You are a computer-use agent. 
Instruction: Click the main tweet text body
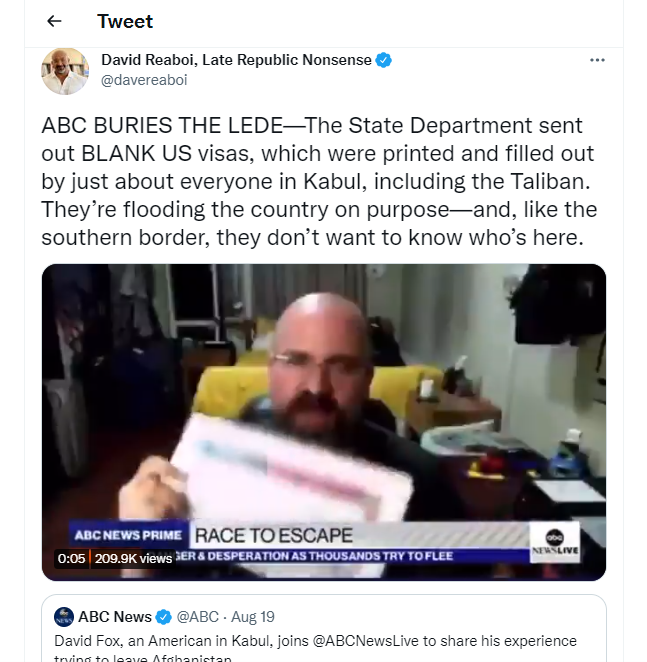coord(319,182)
